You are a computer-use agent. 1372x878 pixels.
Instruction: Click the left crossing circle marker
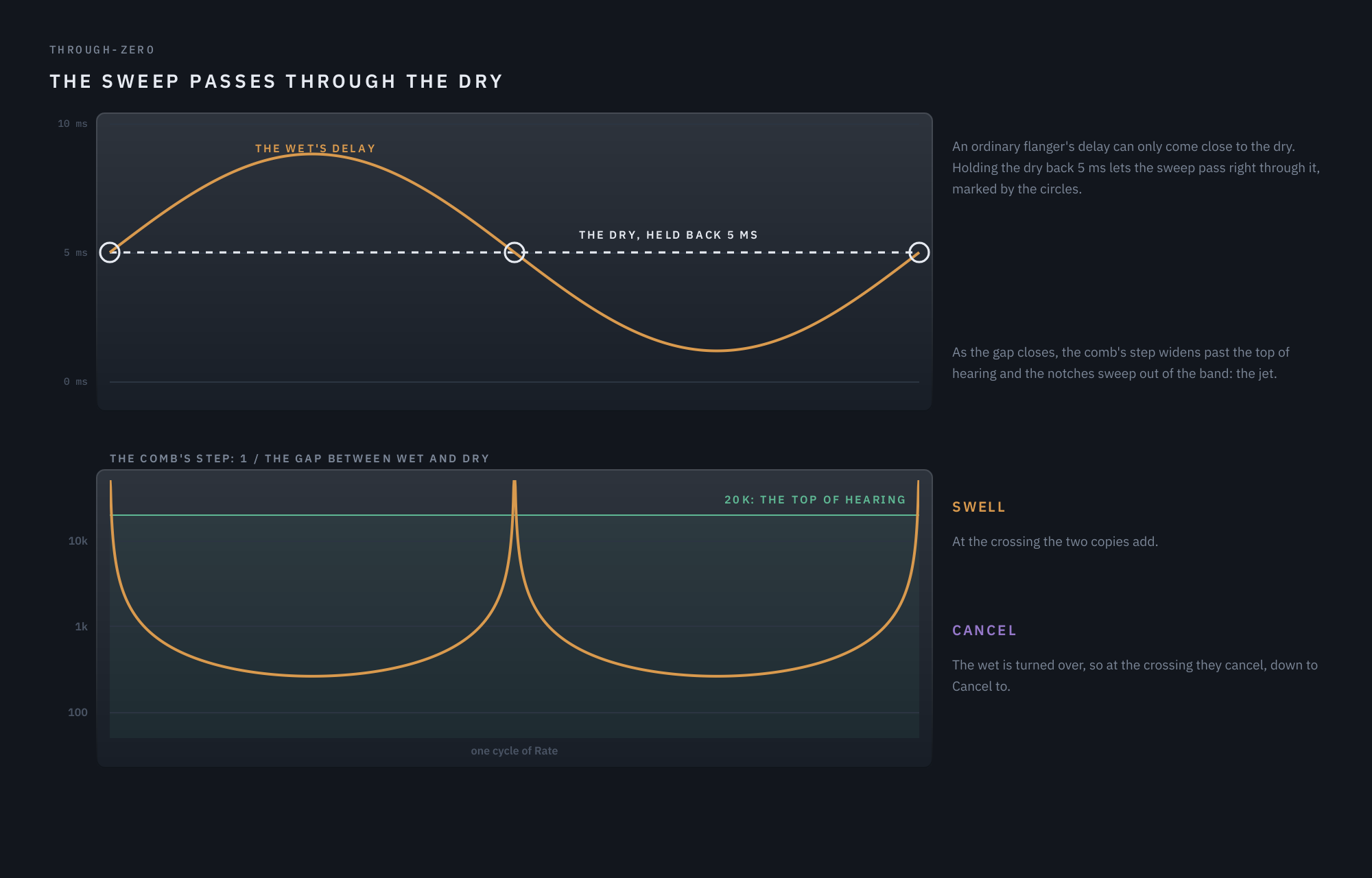[x=110, y=252]
